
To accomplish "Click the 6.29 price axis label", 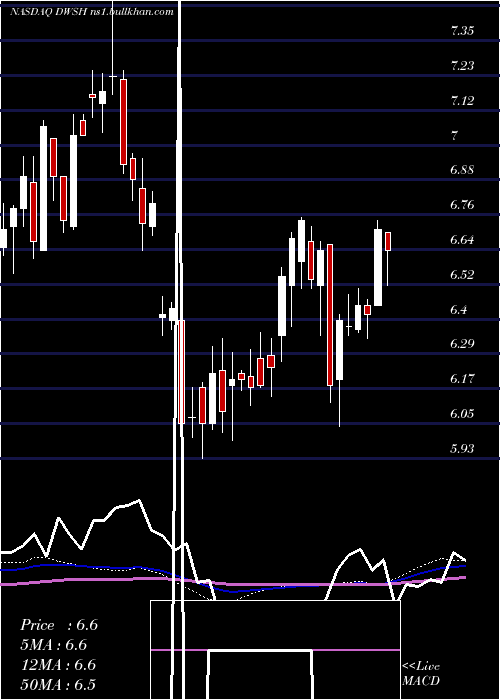I will coord(462,344).
